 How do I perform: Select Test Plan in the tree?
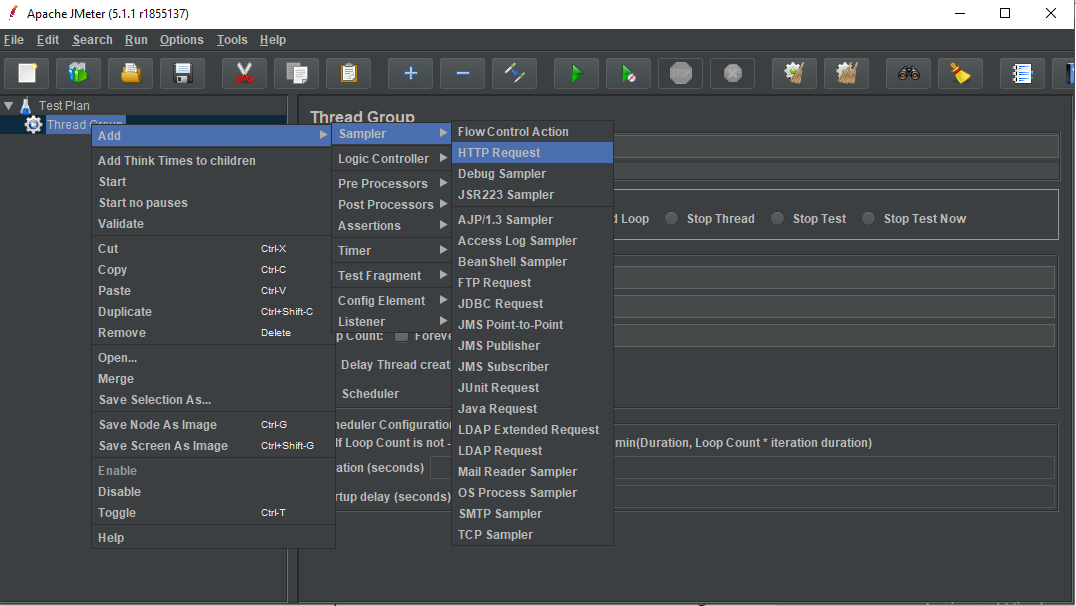pos(64,105)
